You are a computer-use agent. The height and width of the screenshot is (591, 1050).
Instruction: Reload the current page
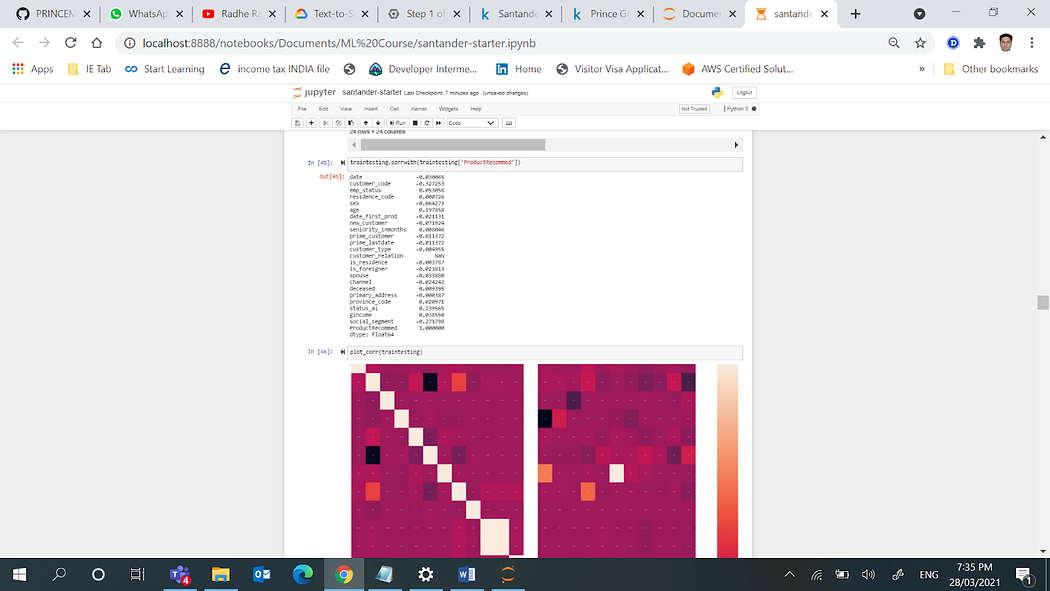tap(70, 43)
